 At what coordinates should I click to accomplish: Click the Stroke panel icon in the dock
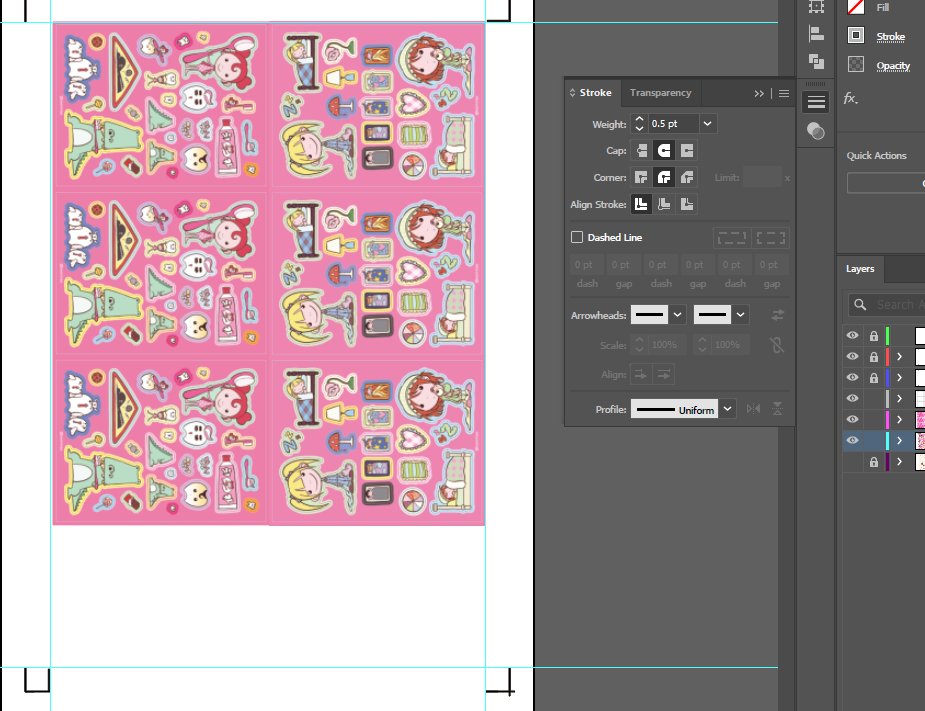(816, 102)
